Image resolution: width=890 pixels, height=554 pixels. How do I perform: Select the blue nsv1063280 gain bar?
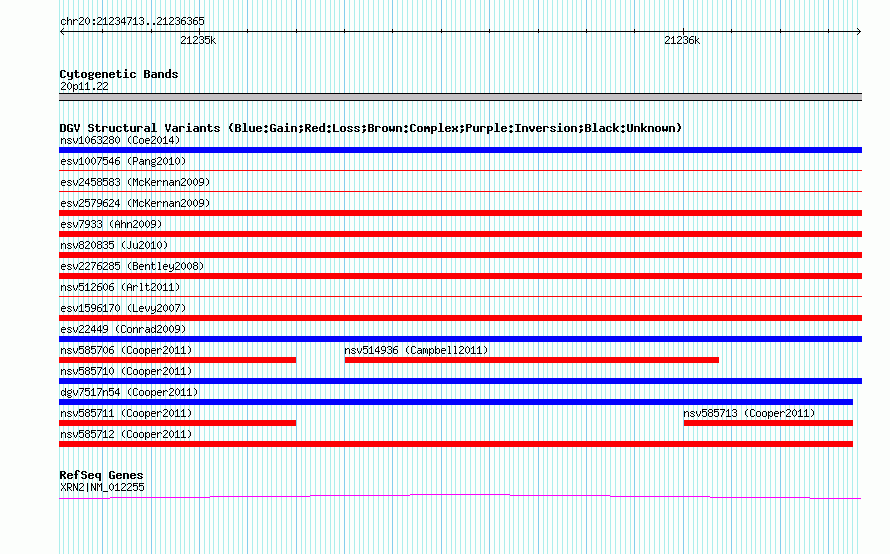point(460,150)
